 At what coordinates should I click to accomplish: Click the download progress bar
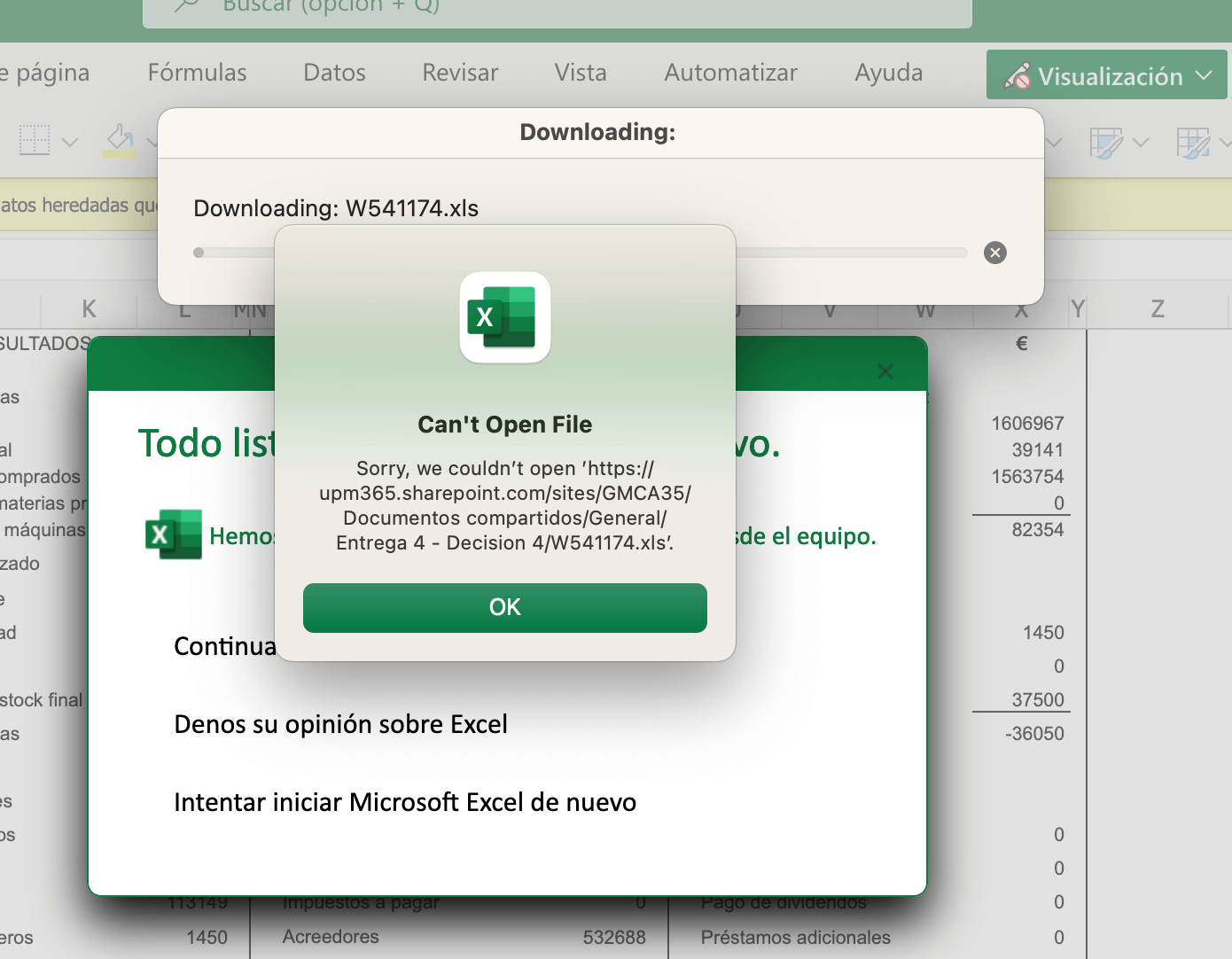click(x=581, y=253)
